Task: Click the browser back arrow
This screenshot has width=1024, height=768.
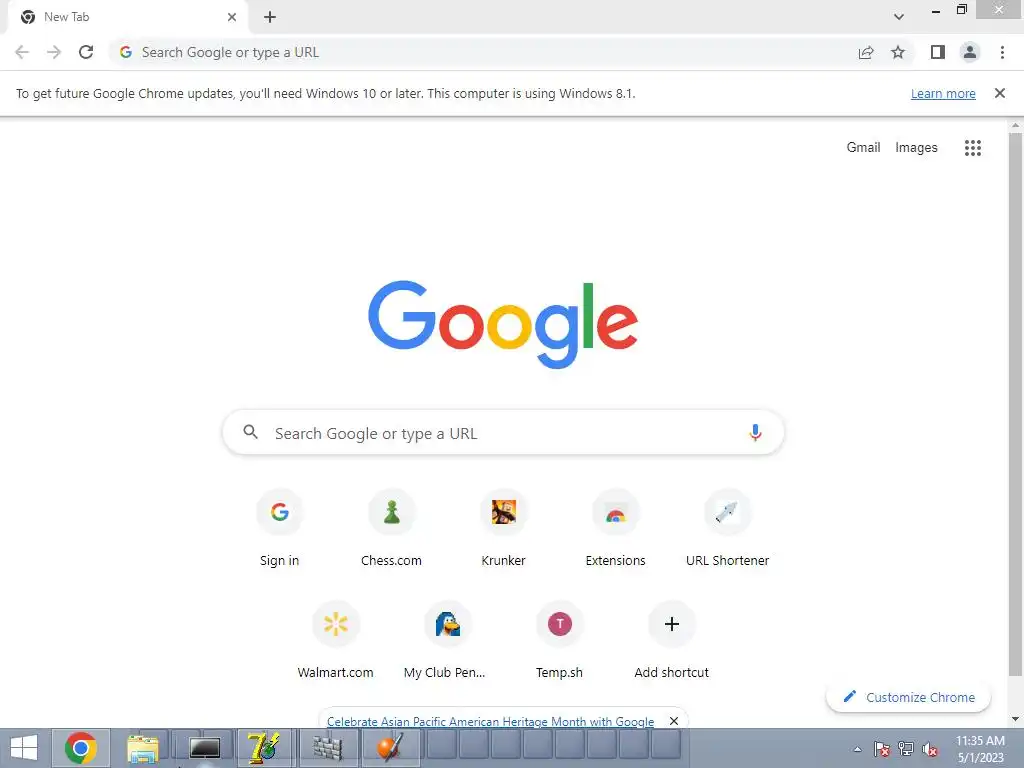Action: [22, 52]
